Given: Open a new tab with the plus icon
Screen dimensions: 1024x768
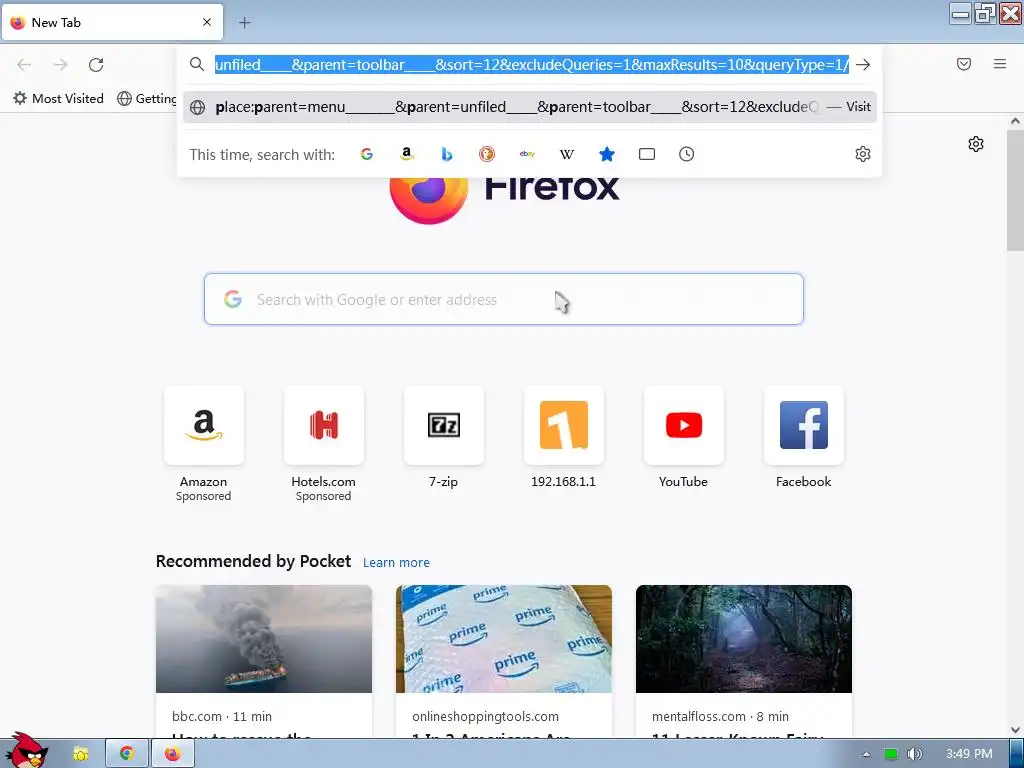Looking at the screenshot, I should point(244,23).
